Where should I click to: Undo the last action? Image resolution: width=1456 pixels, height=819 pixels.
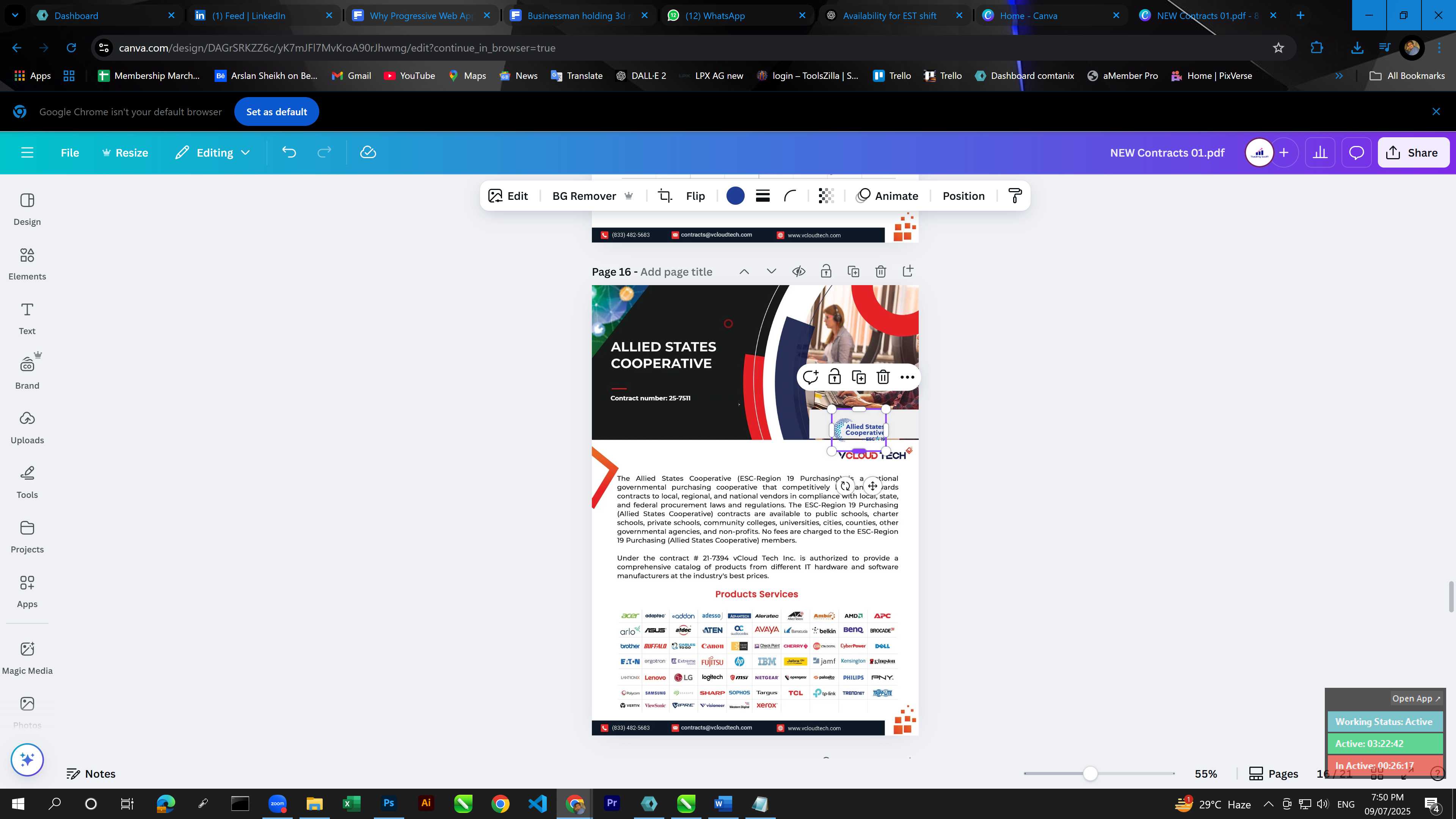point(289,152)
